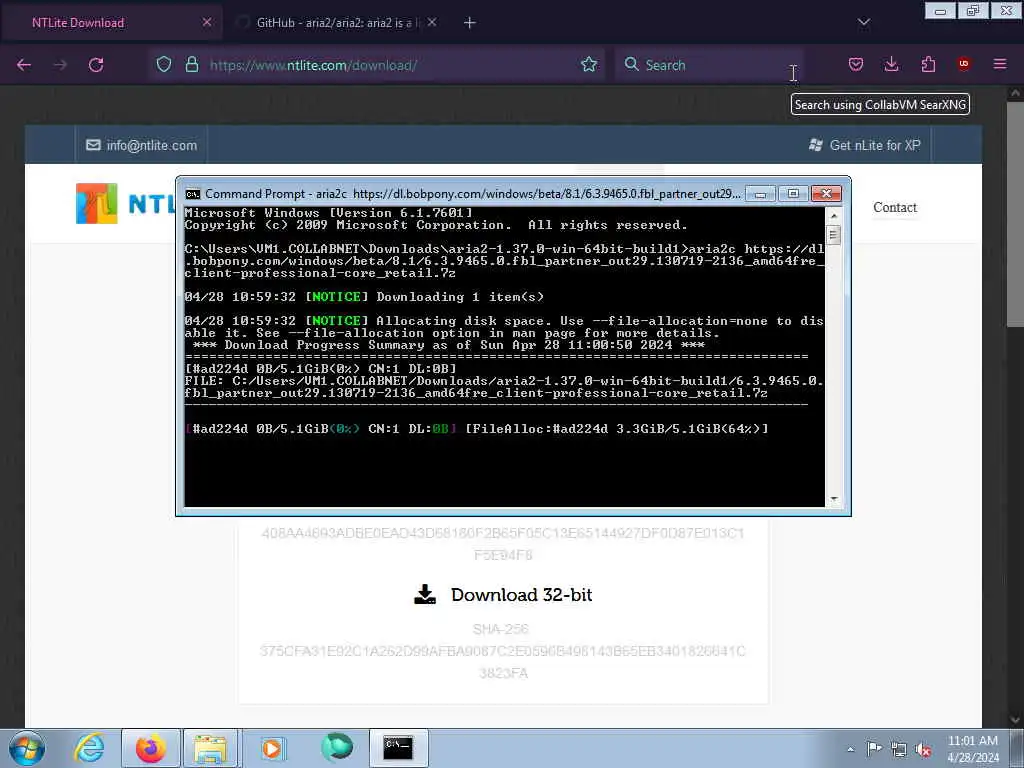Viewport: 1024px width, 768px height.
Task: Bookmark this page with star icon
Action: pos(589,65)
